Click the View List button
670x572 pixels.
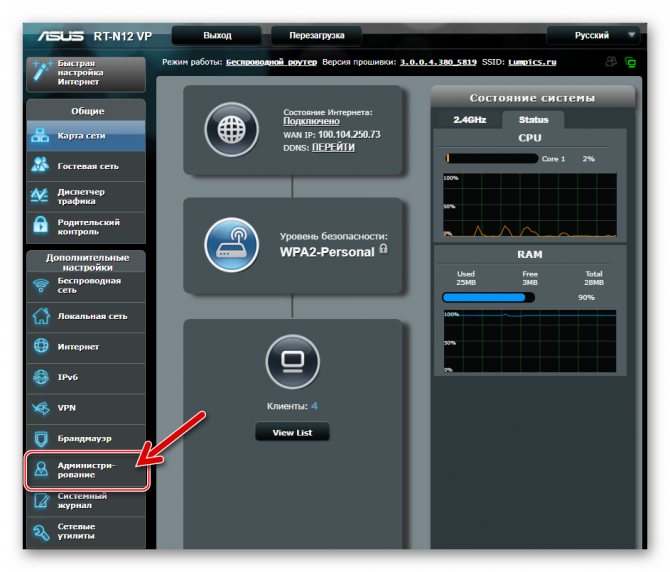pos(292,432)
